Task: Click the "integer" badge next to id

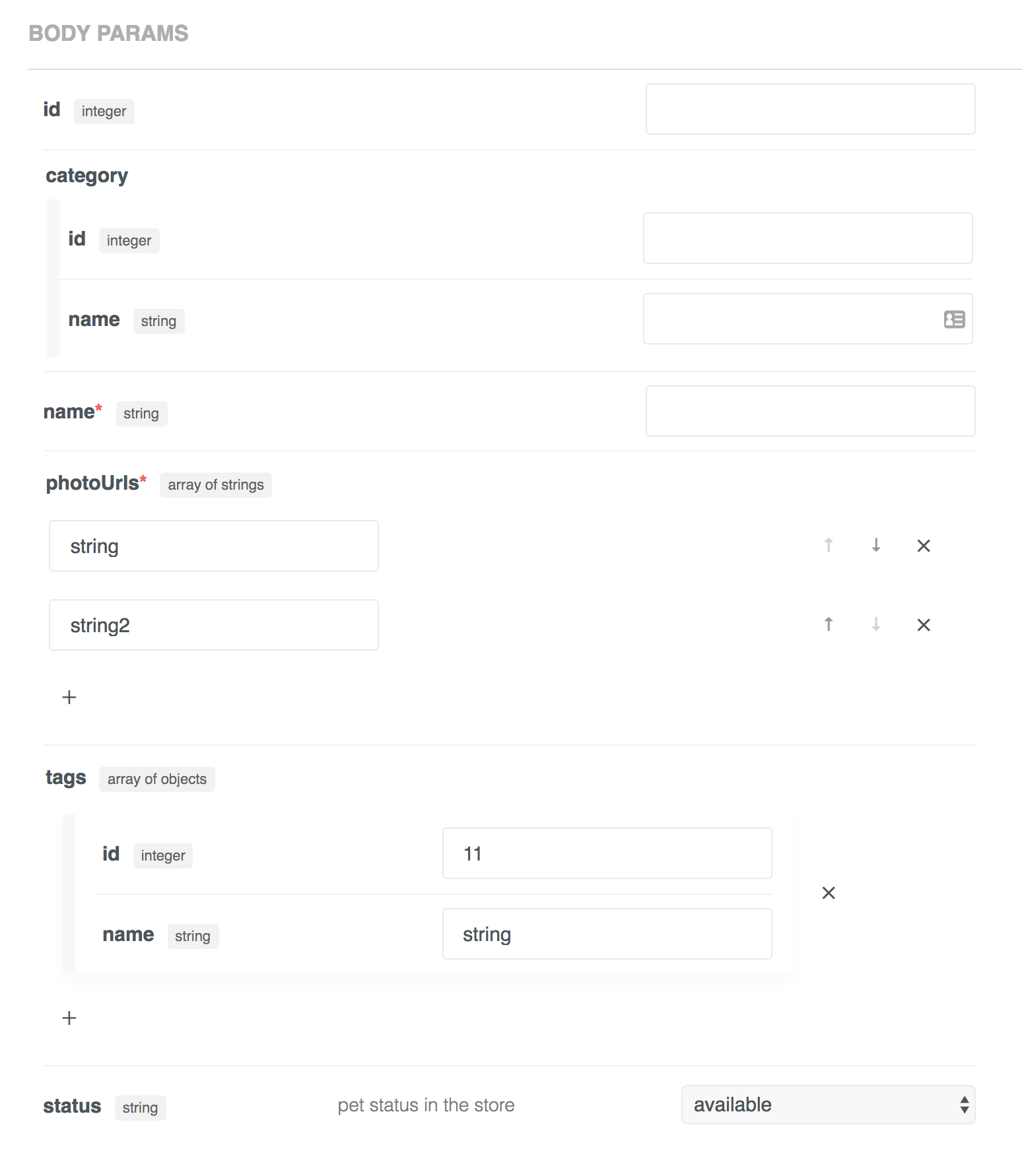Action: (x=104, y=111)
